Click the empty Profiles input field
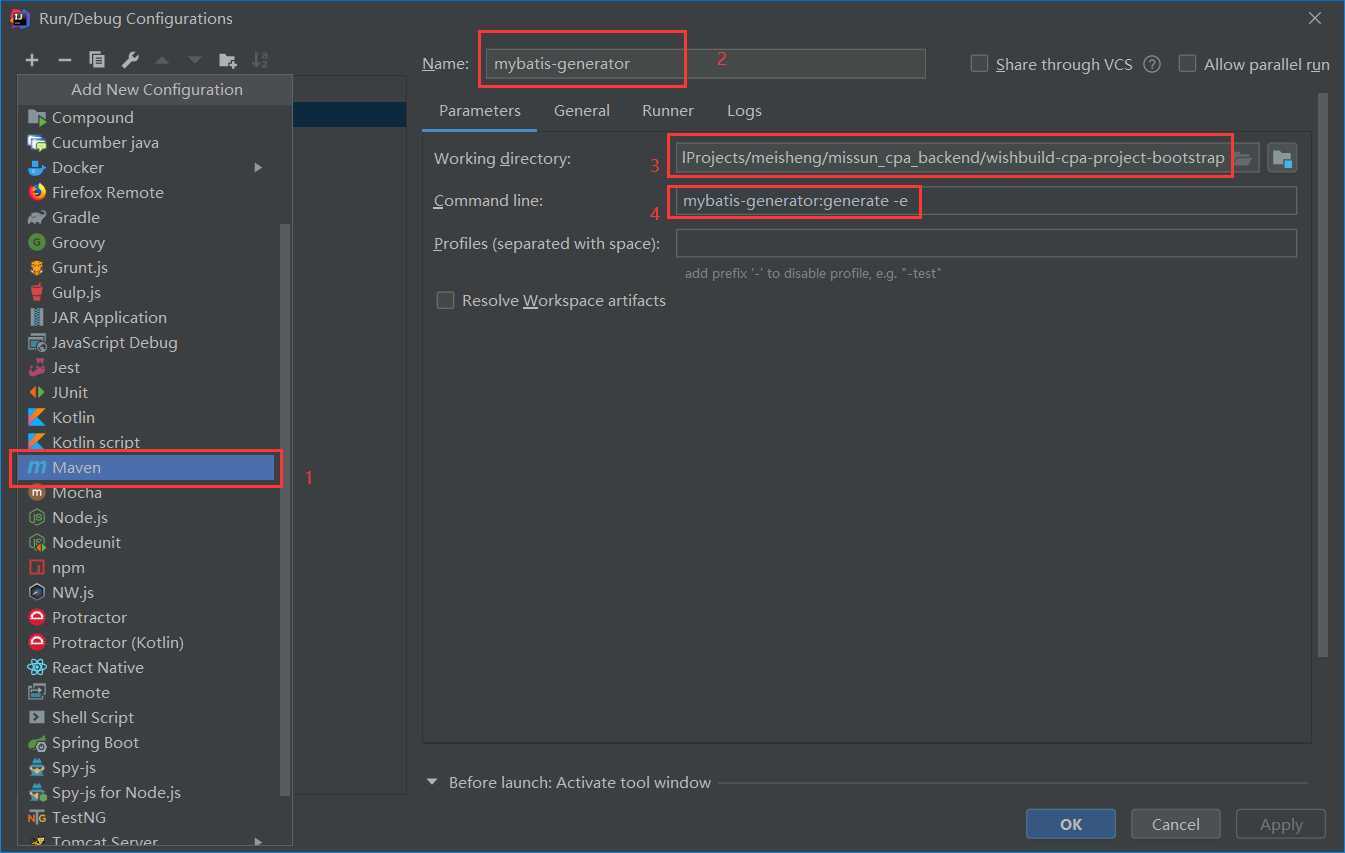 (x=986, y=243)
